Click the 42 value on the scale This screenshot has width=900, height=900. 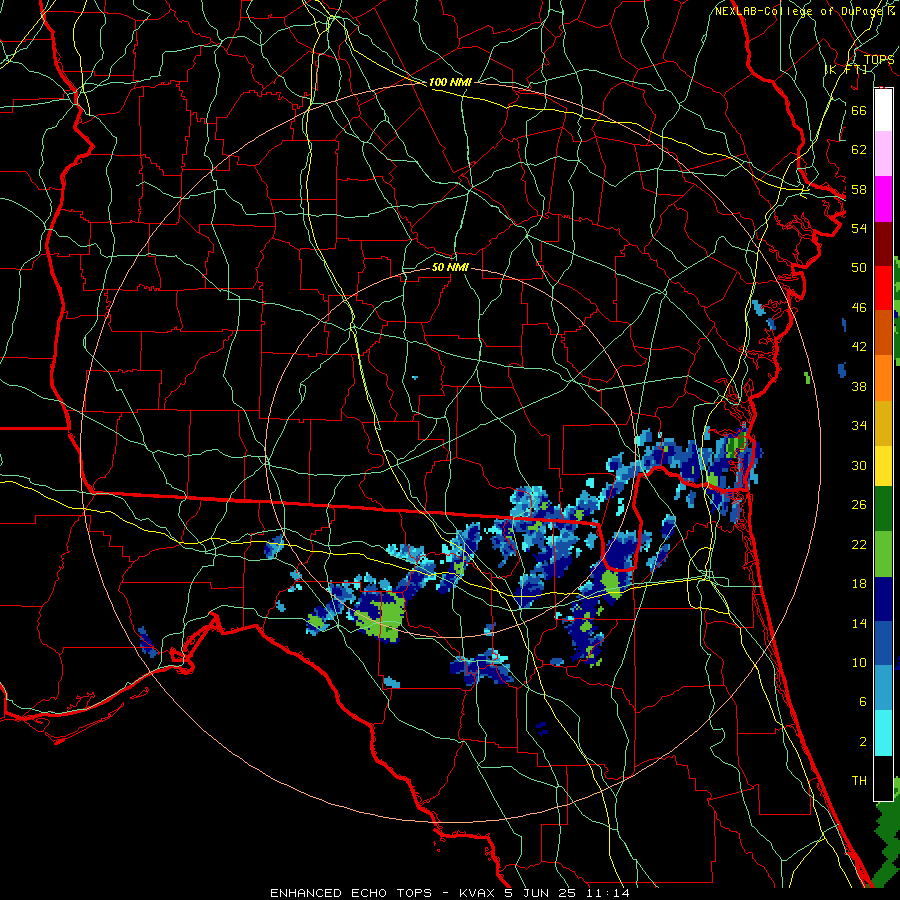pyautogui.click(x=859, y=347)
